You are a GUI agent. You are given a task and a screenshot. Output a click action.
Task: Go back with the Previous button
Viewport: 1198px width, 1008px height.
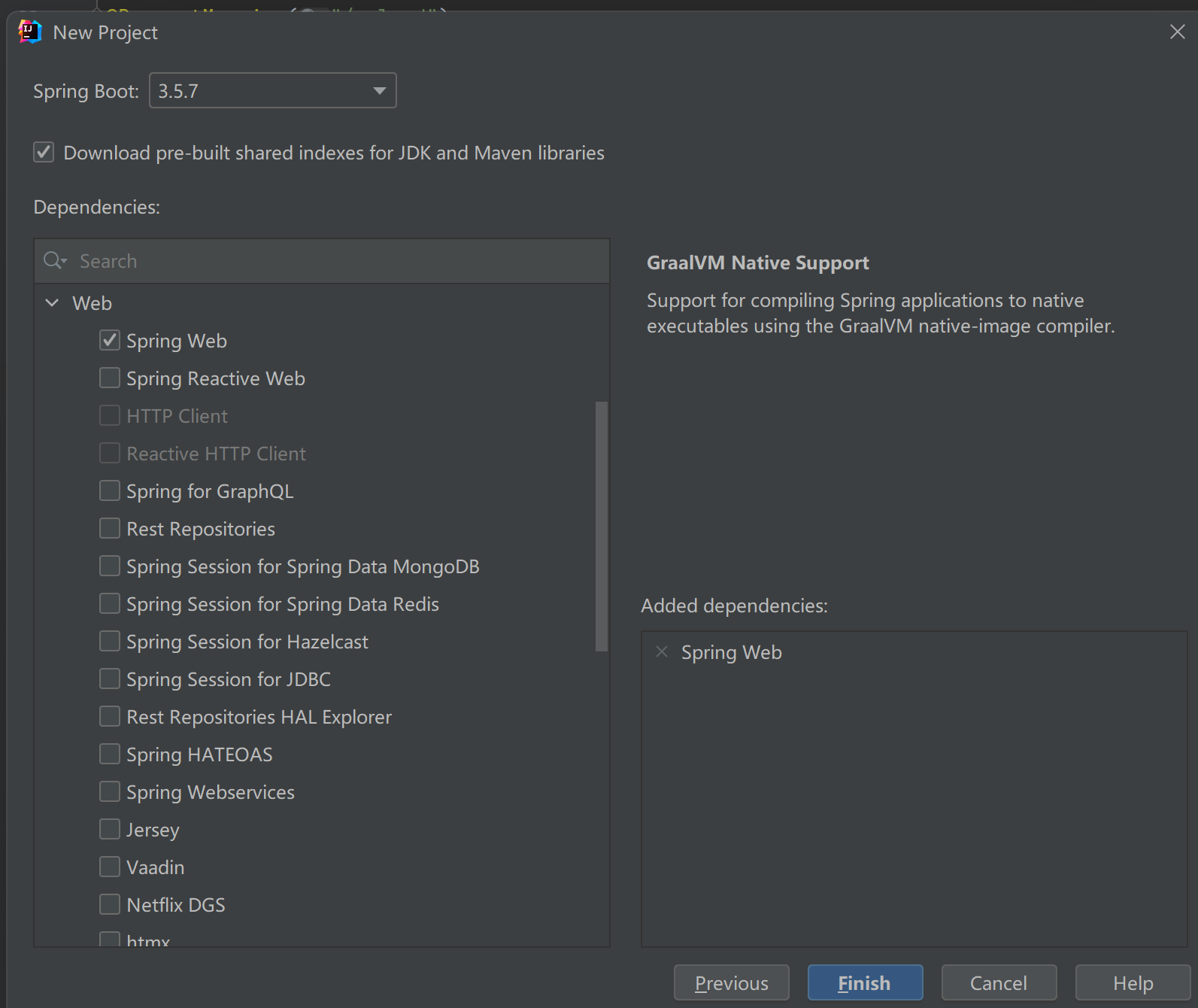click(x=732, y=982)
